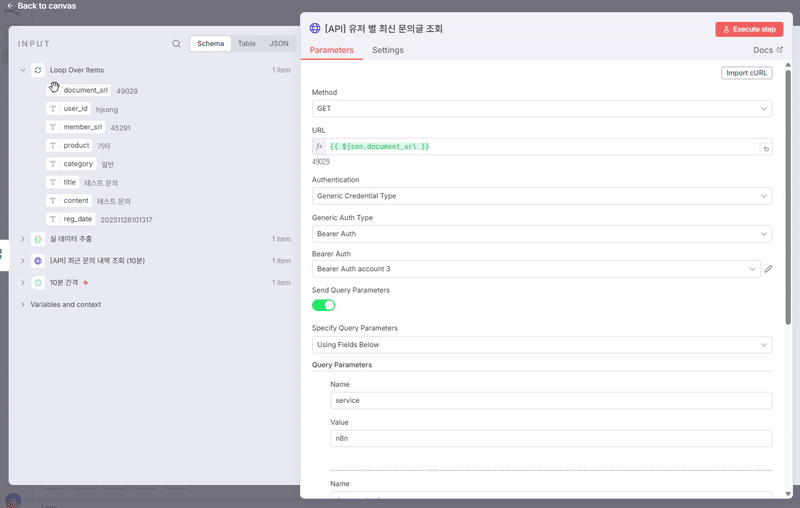Collapse the Loop Over Items tree
The height and width of the screenshot is (508, 800).
[x=23, y=70]
